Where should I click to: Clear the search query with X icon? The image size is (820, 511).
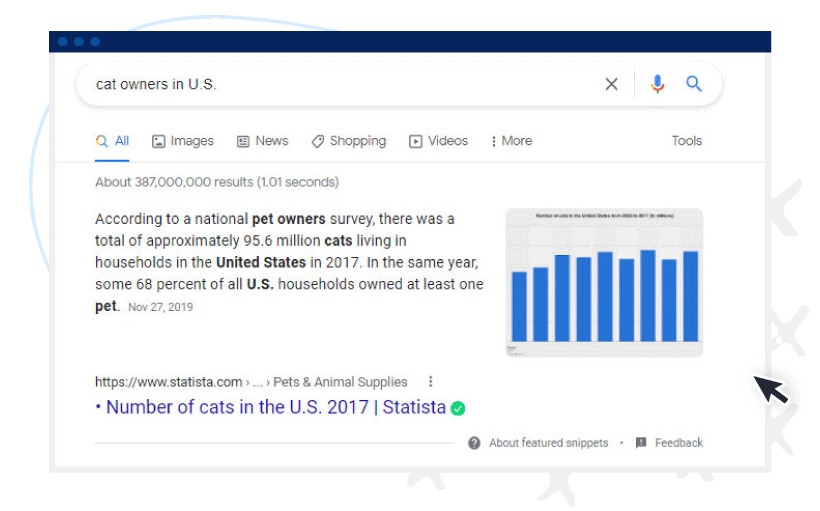[x=611, y=84]
